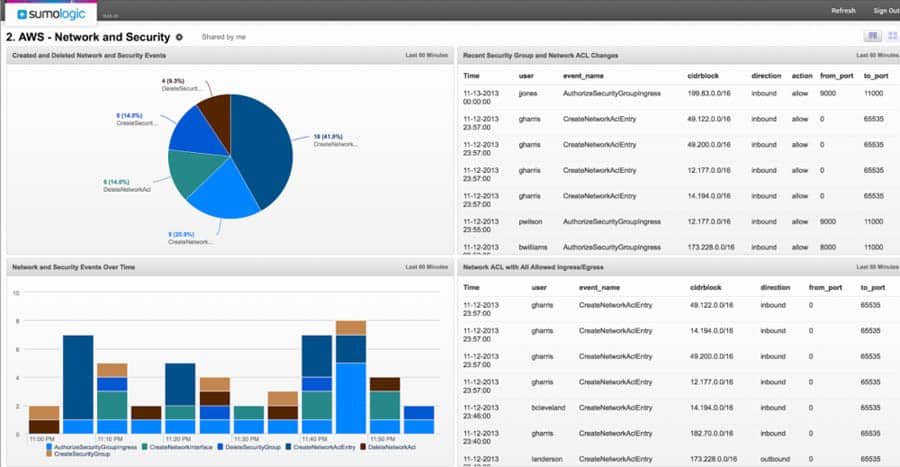Click the '9 (20.9%)' pie label

click(181, 235)
